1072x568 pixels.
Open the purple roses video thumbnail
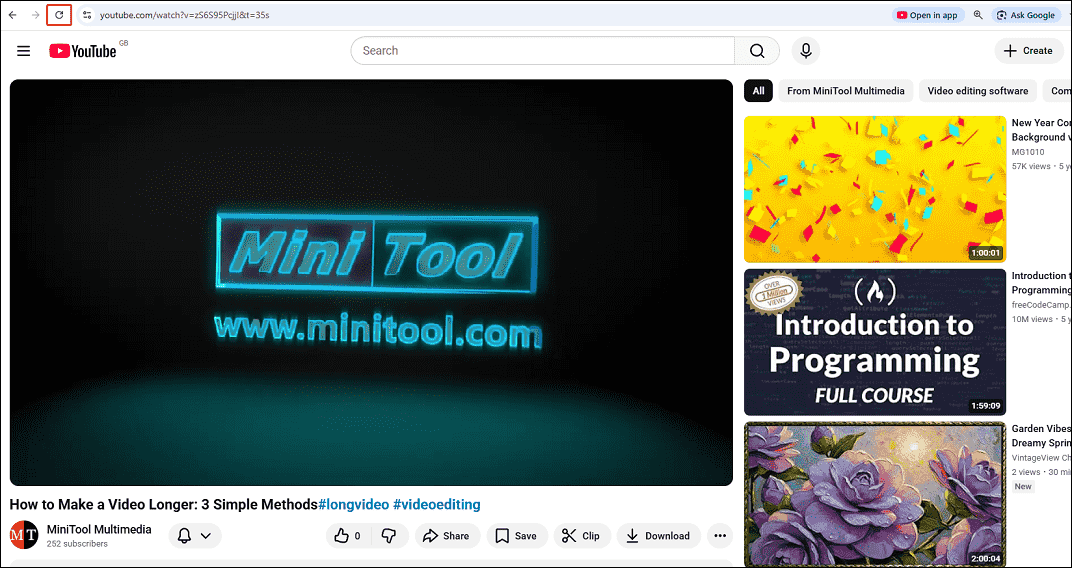tap(875, 494)
